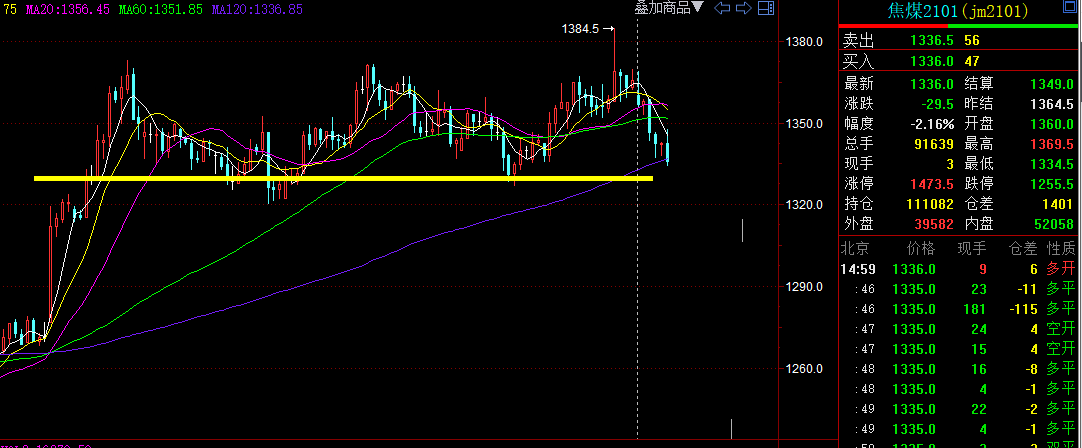
Task: Select the trade row with volume 181
Action: [x=960, y=309]
